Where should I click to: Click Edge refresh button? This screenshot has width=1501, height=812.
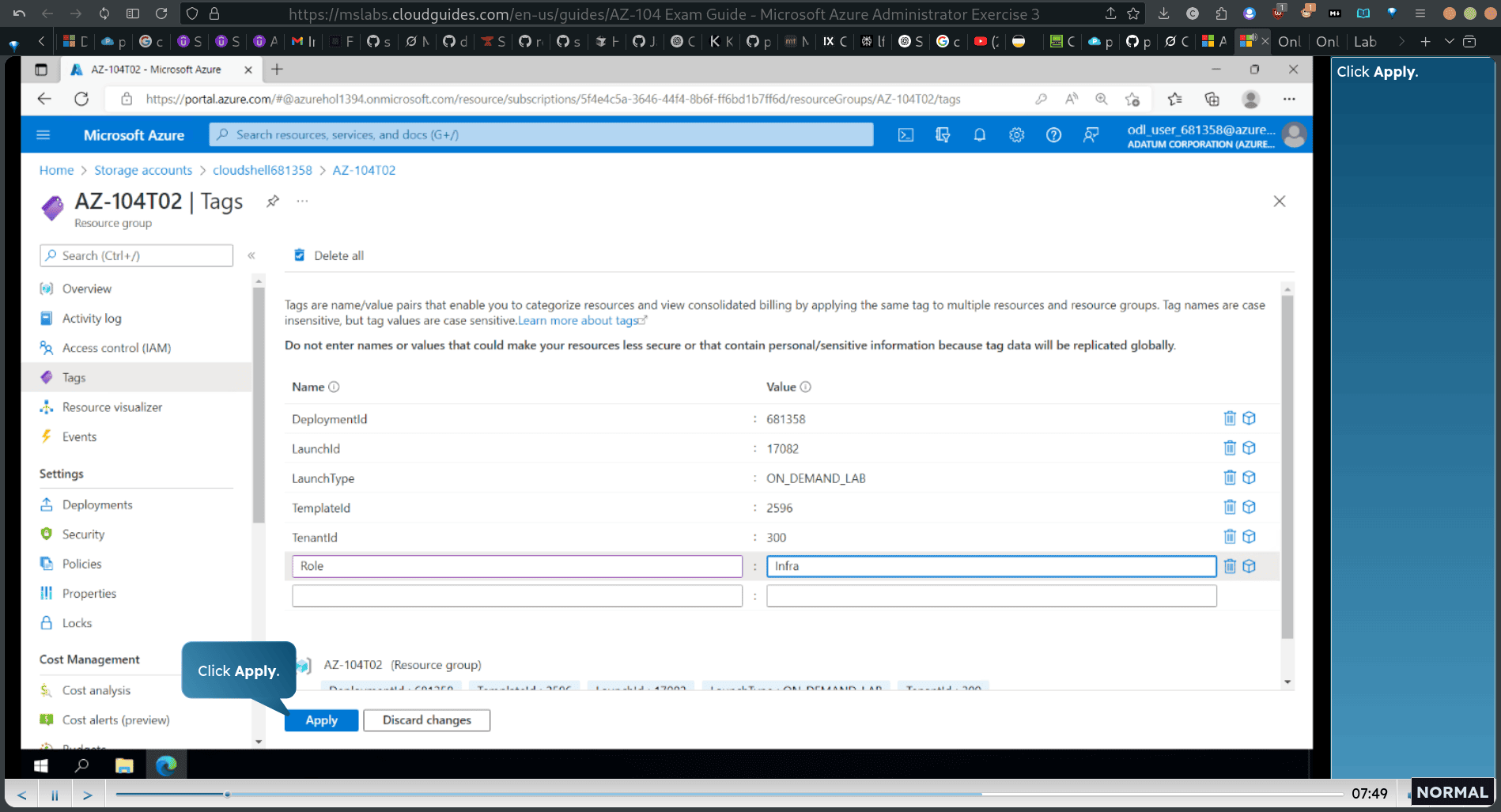pos(81,99)
